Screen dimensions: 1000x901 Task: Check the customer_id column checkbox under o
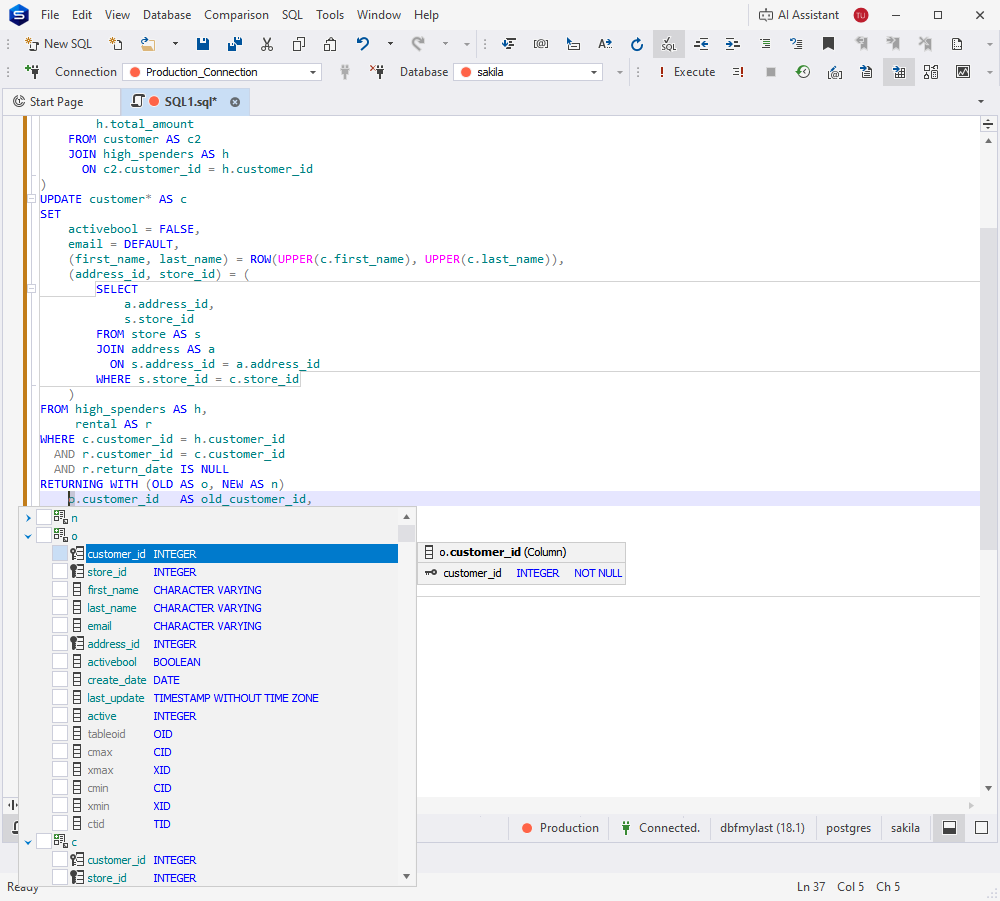point(60,554)
